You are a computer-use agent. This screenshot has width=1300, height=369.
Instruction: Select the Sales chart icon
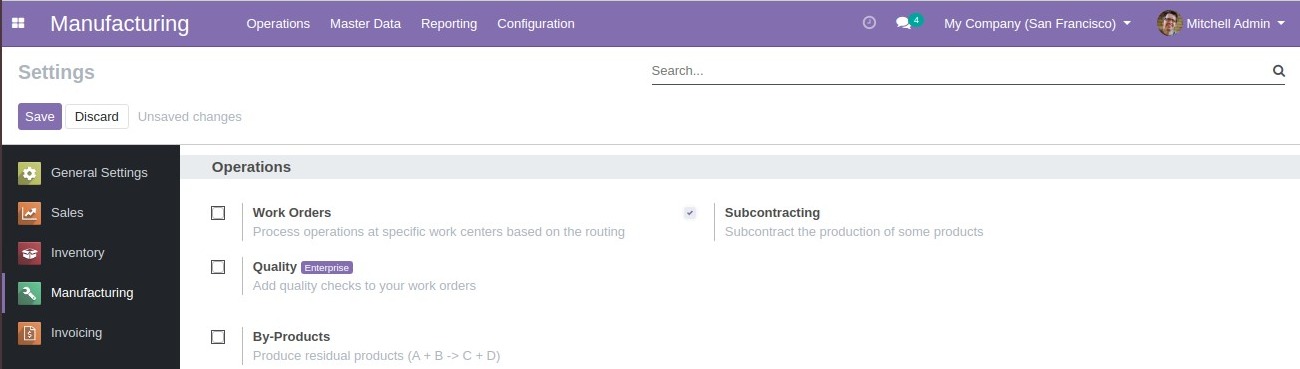(x=30, y=213)
